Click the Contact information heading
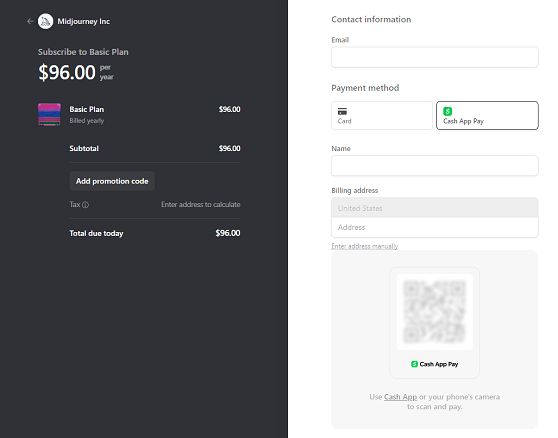 (x=371, y=19)
